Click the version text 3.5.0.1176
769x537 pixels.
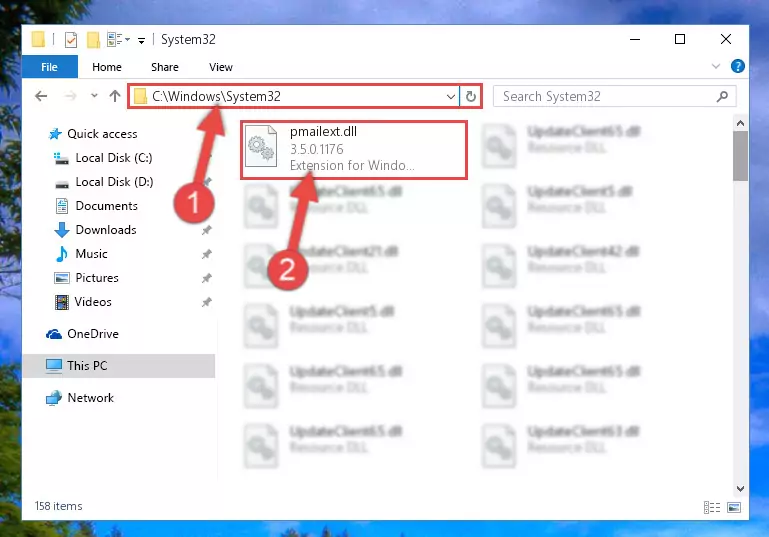click(x=316, y=149)
